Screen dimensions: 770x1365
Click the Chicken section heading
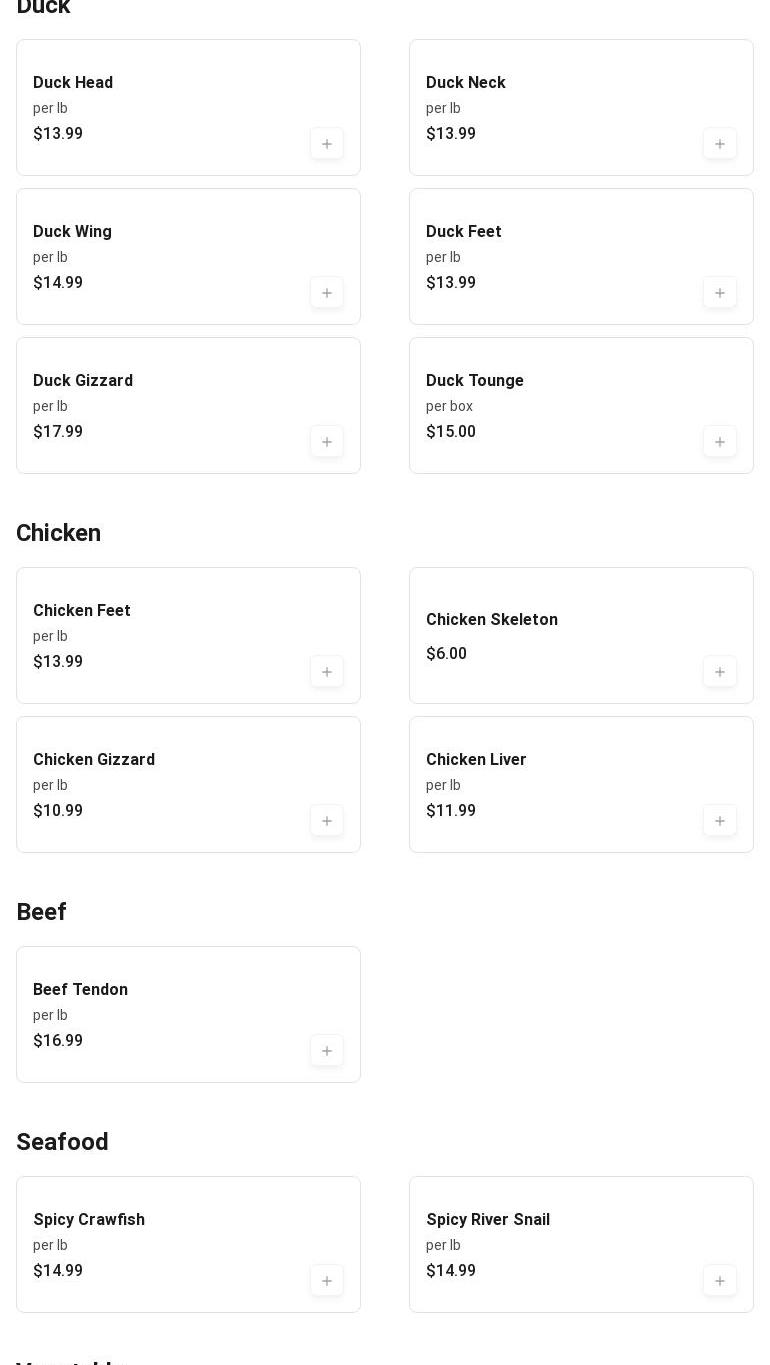click(58, 533)
